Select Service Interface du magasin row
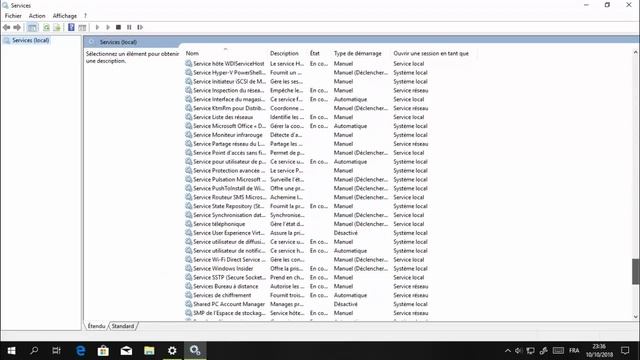The image size is (640, 360). (x=306, y=100)
